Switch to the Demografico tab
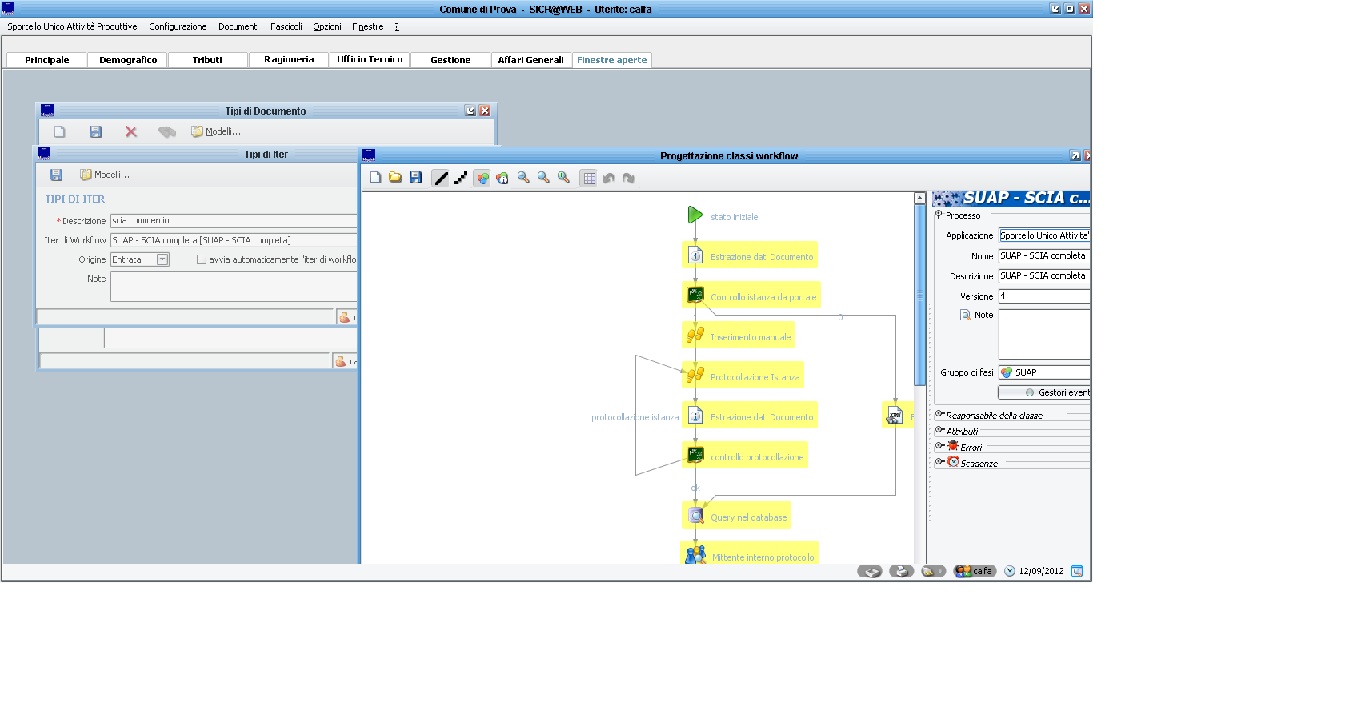The image size is (1366, 728). [x=128, y=60]
